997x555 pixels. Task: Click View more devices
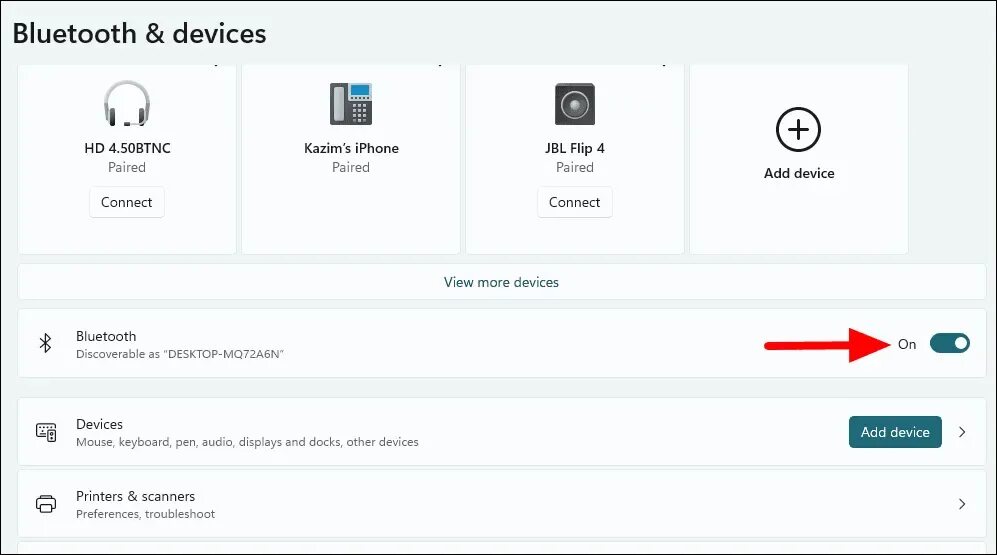pos(501,282)
